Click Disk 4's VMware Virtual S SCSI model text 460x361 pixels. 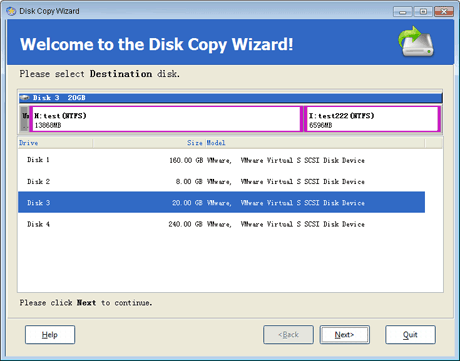pos(286,224)
